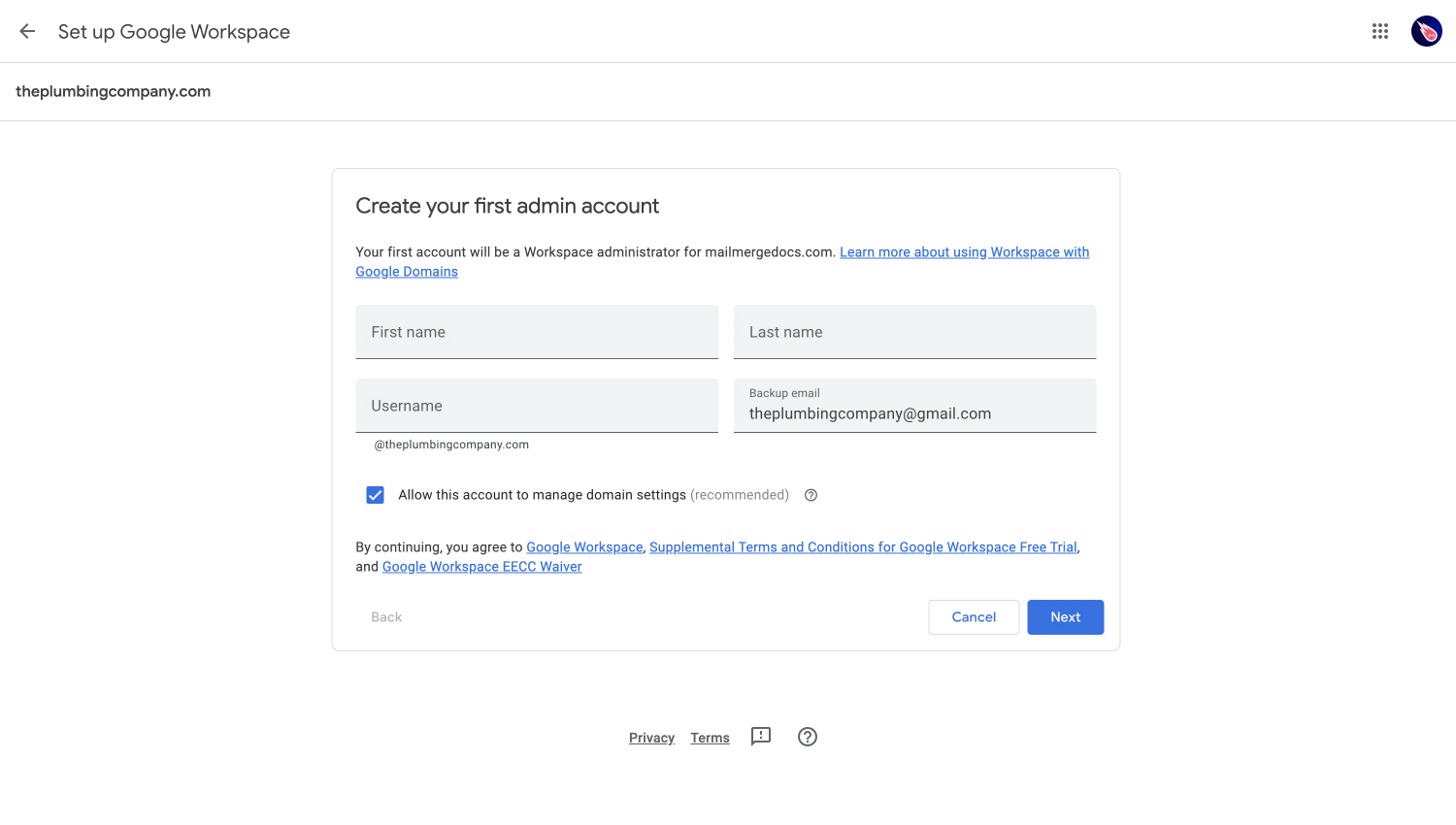1456x825 pixels.
Task: Open the Terms footer link
Action: click(x=710, y=738)
